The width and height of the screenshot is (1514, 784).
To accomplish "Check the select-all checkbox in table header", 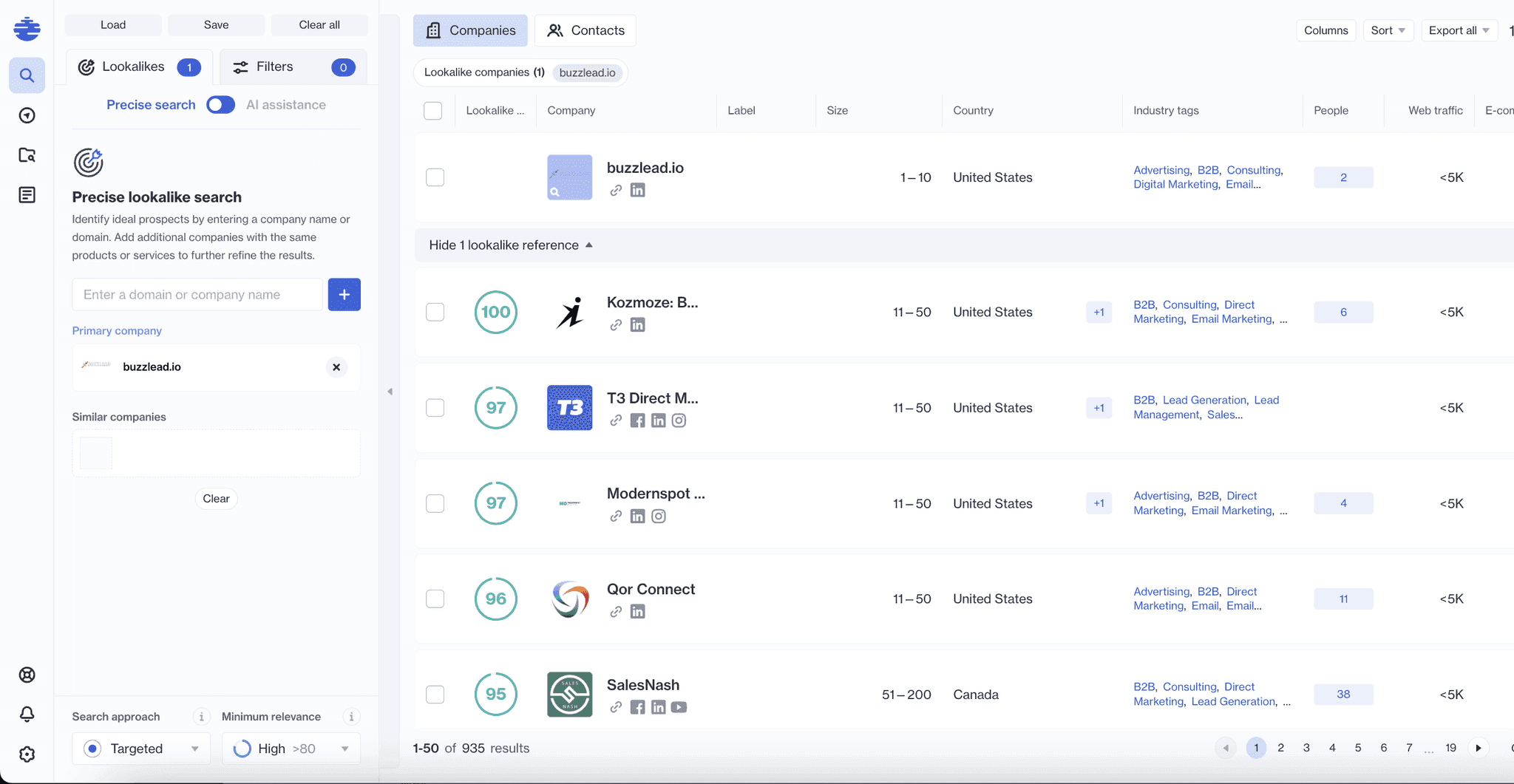I will (x=433, y=111).
